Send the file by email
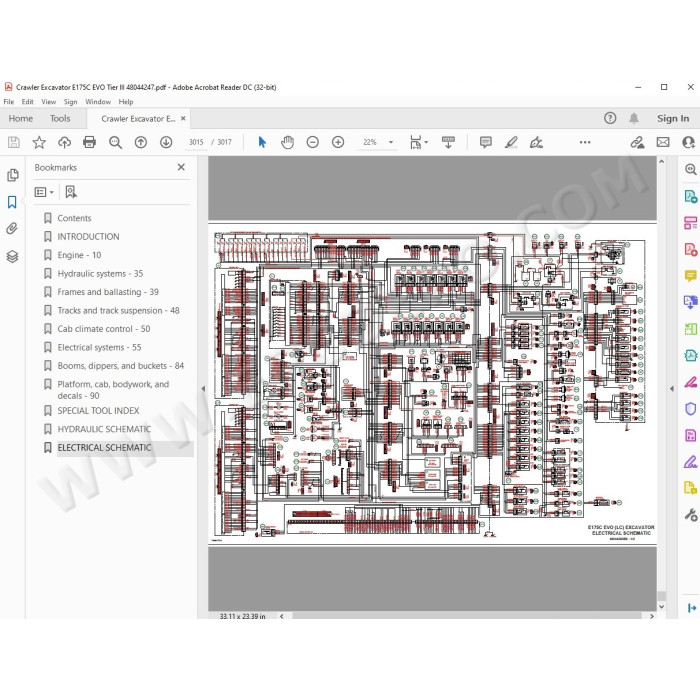 click(x=663, y=142)
